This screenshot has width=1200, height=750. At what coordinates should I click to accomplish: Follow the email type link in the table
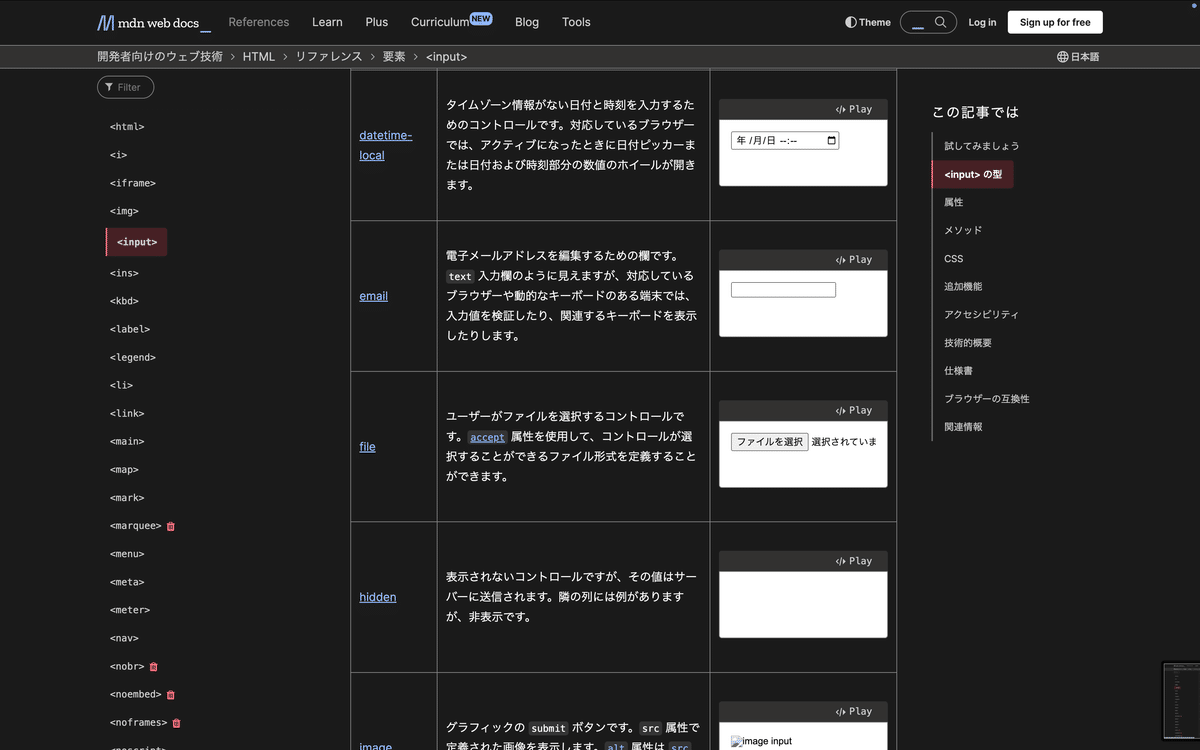pyautogui.click(x=373, y=295)
